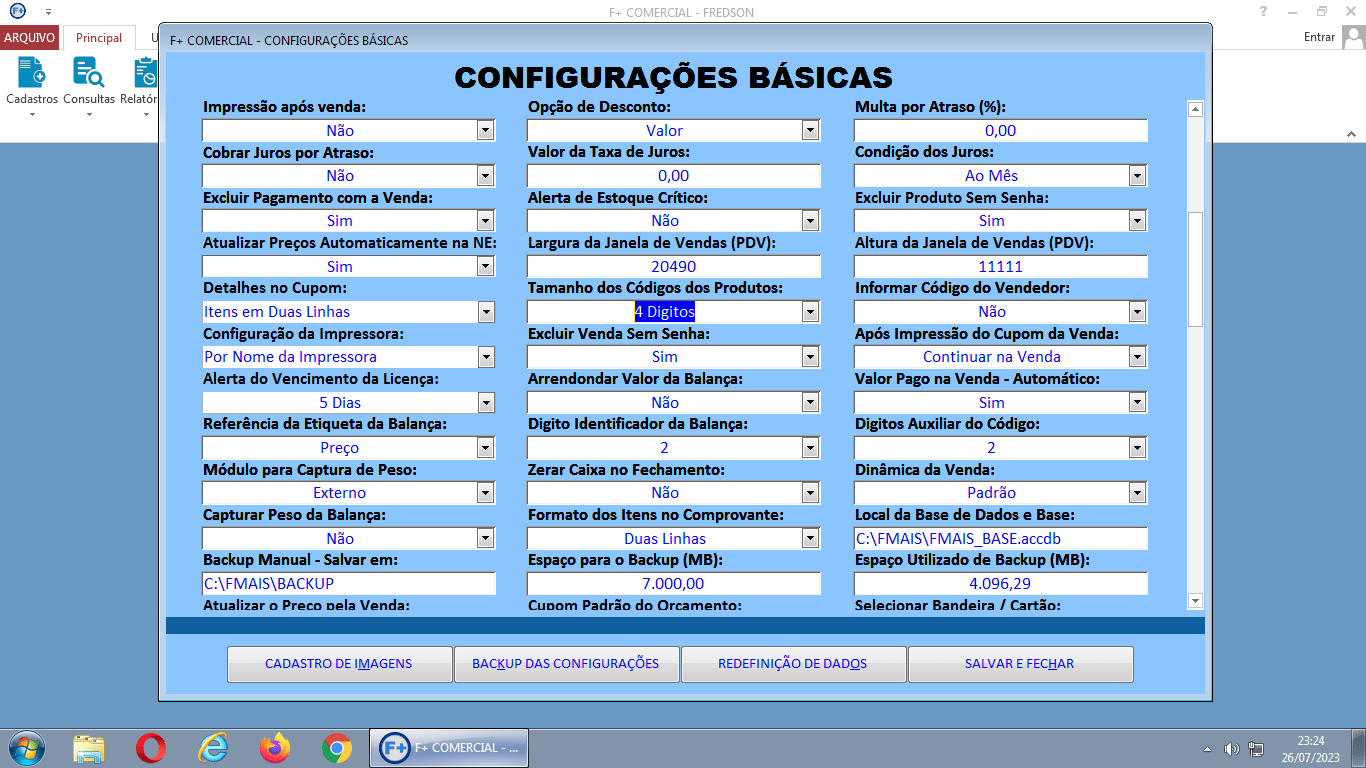Click SALVAR E FECHAR button

[x=1020, y=664]
